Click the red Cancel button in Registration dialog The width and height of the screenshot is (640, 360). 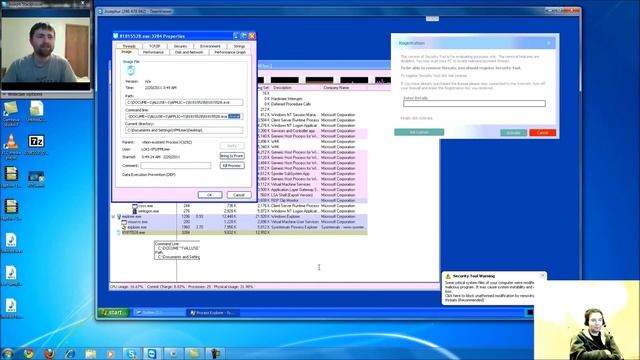pyautogui.click(x=542, y=133)
